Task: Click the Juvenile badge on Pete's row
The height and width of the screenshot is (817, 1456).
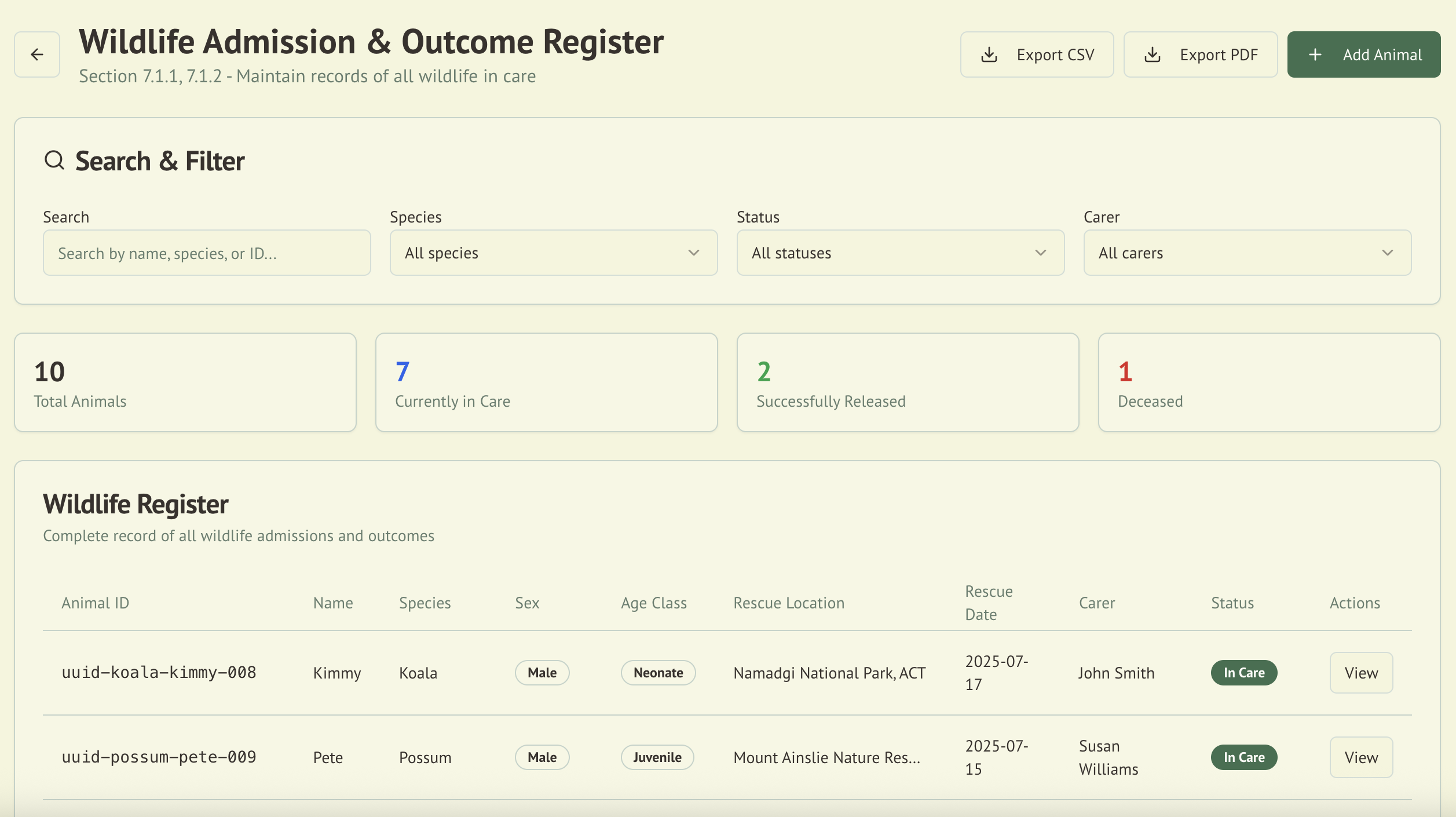Action: point(657,757)
